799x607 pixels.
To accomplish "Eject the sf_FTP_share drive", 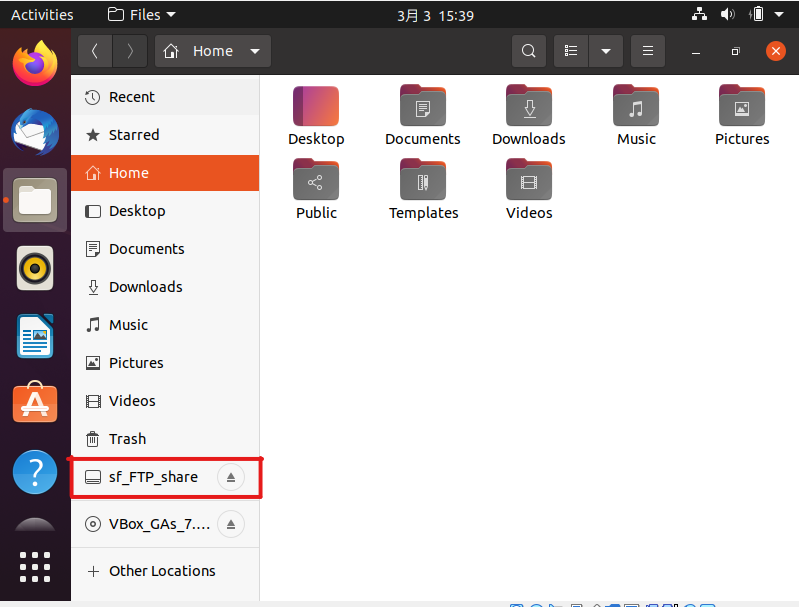I will [x=231, y=477].
